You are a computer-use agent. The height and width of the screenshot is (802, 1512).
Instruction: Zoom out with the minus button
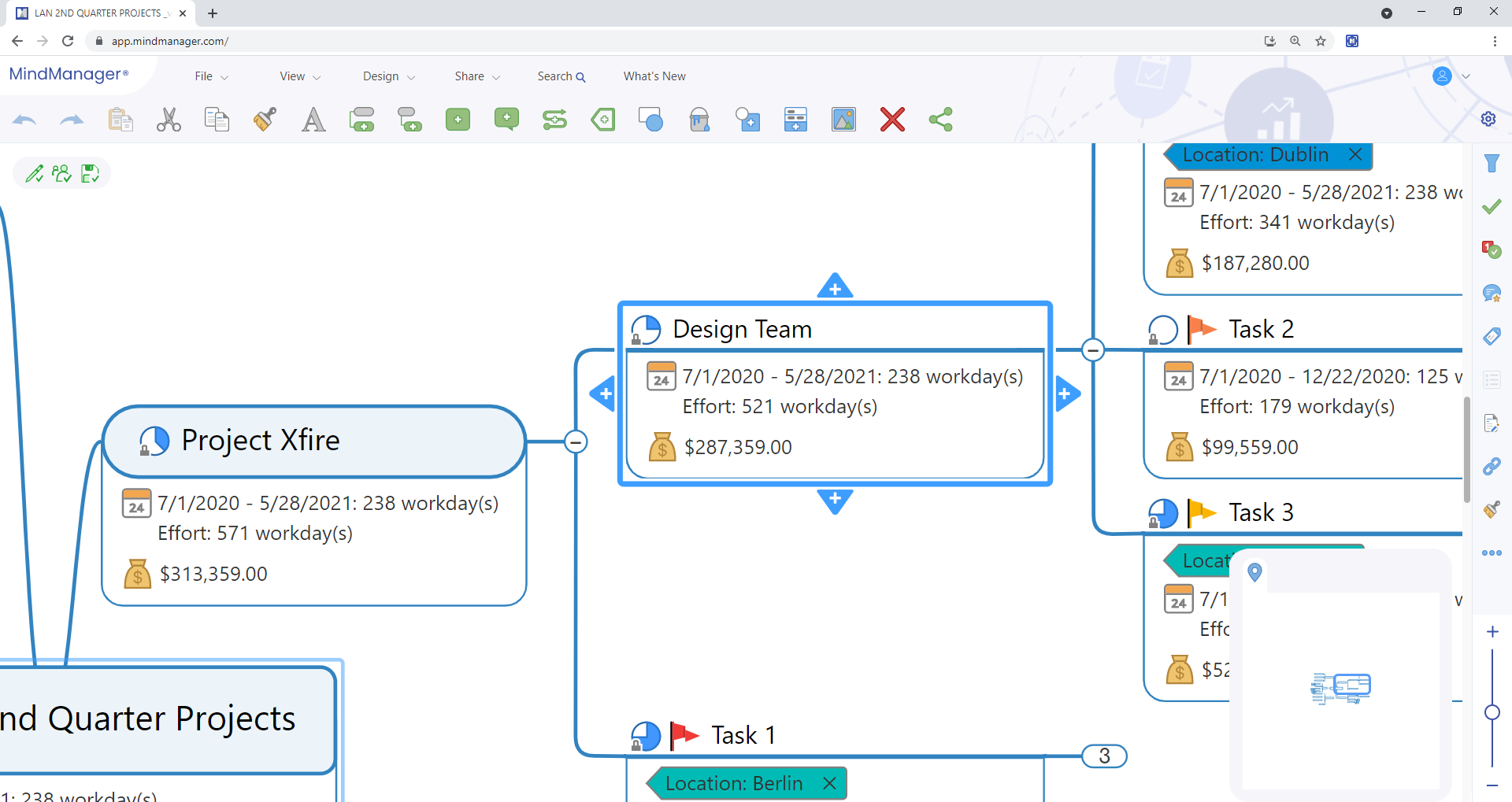click(x=1492, y=785)
